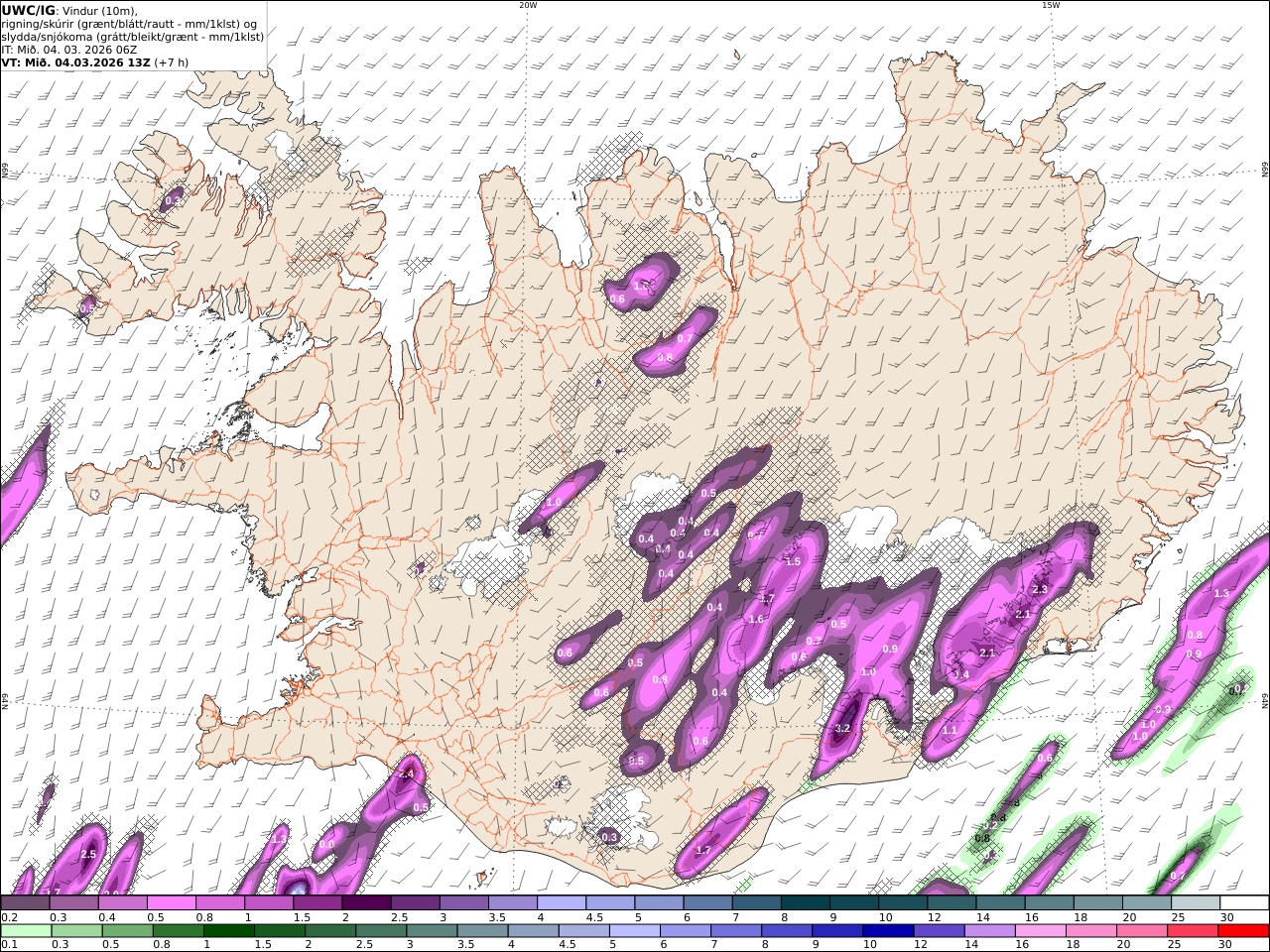Select the bright pink snow swatch at 0.5

pyautogui.click(x=171, y=902)
